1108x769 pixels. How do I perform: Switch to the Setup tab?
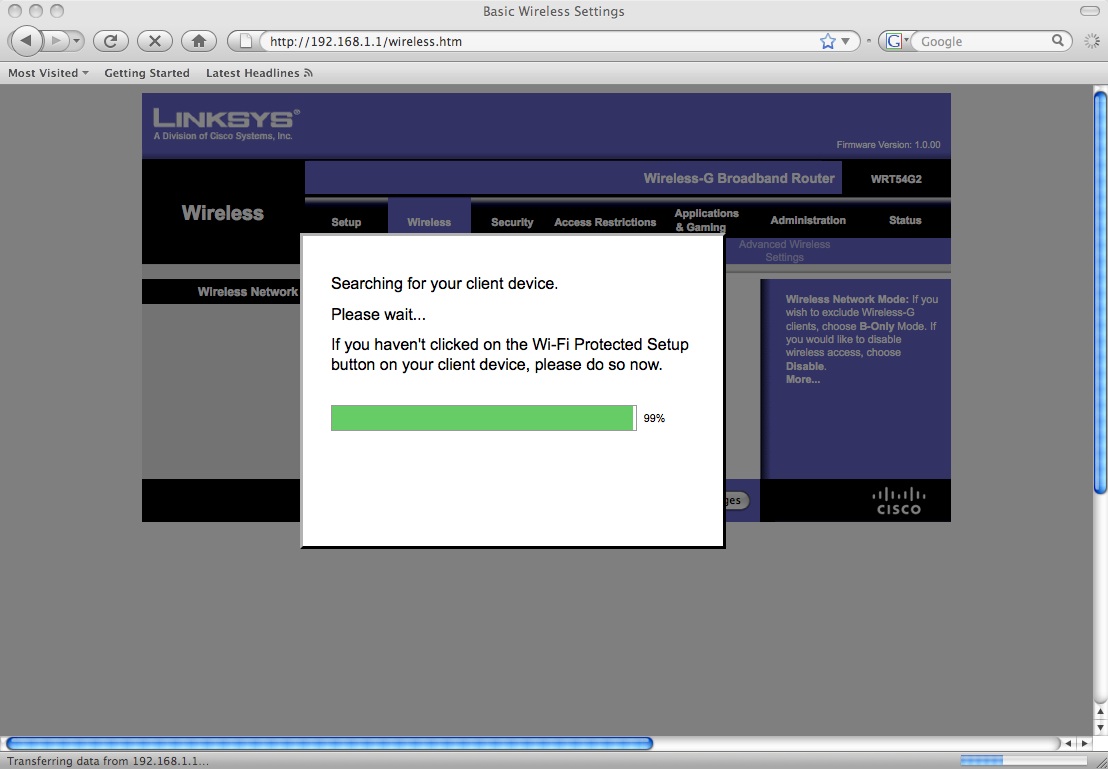[x=346, y=222]
